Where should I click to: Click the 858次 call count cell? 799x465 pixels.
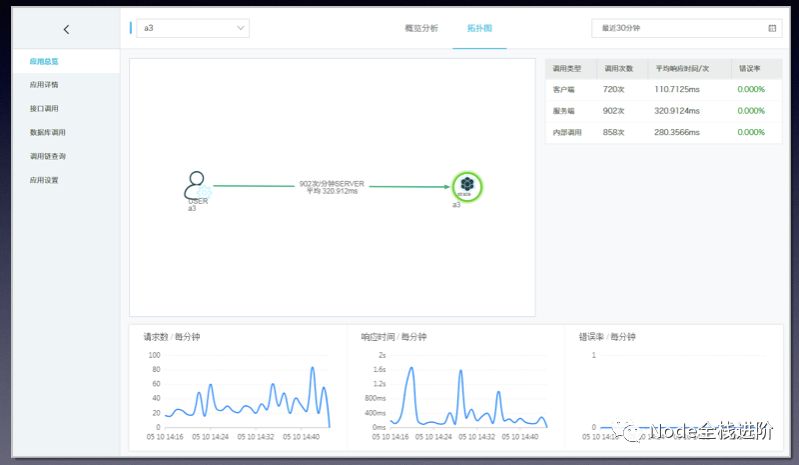click(614, 132)
